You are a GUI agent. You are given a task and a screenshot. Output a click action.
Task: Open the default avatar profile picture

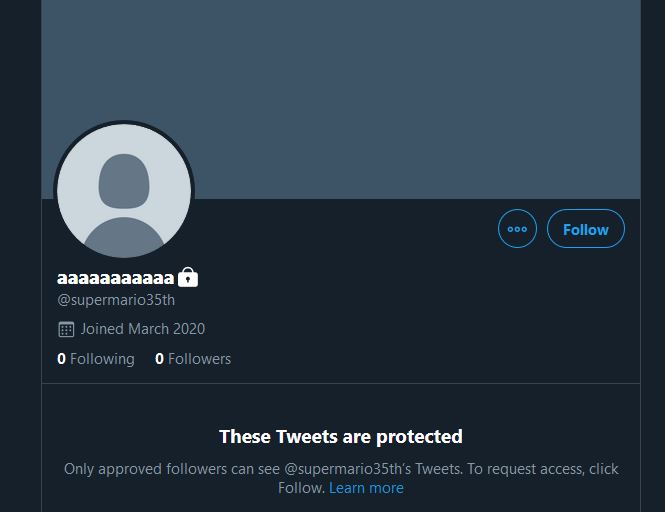tap(124, 190)
